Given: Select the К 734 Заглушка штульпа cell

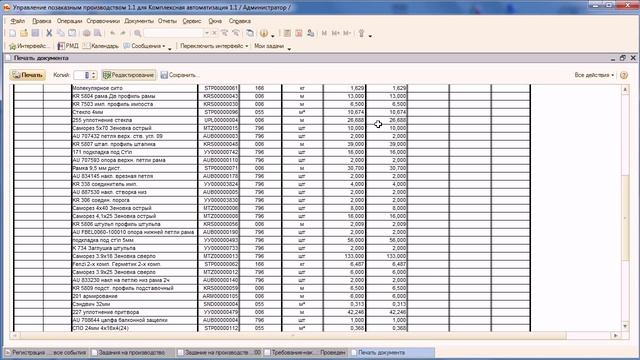Looking at the screenshot, I should coord(134,248).
